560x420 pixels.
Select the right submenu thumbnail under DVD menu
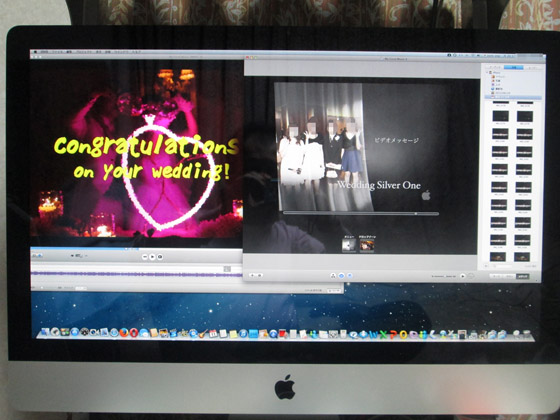[367, 245]
